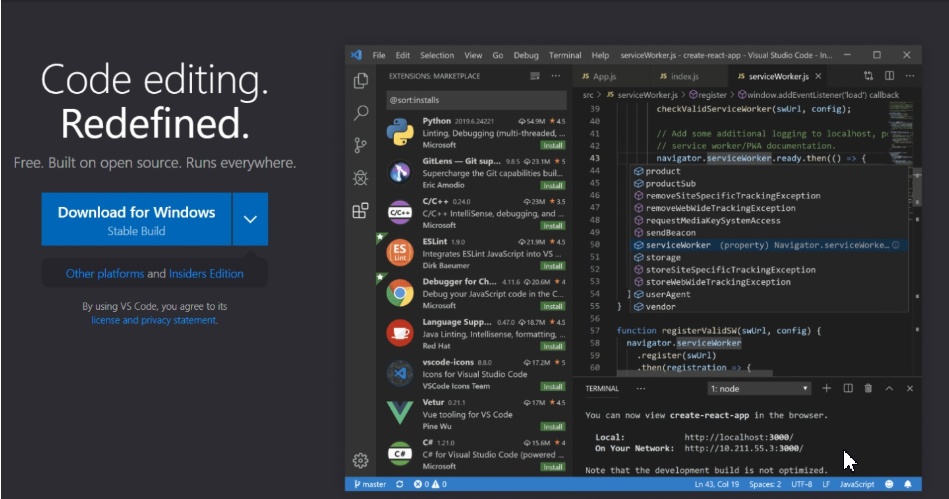The height and width of the screenshot is (499, 949).
Task: Split the terminal panel
Action: click(848, 388)
